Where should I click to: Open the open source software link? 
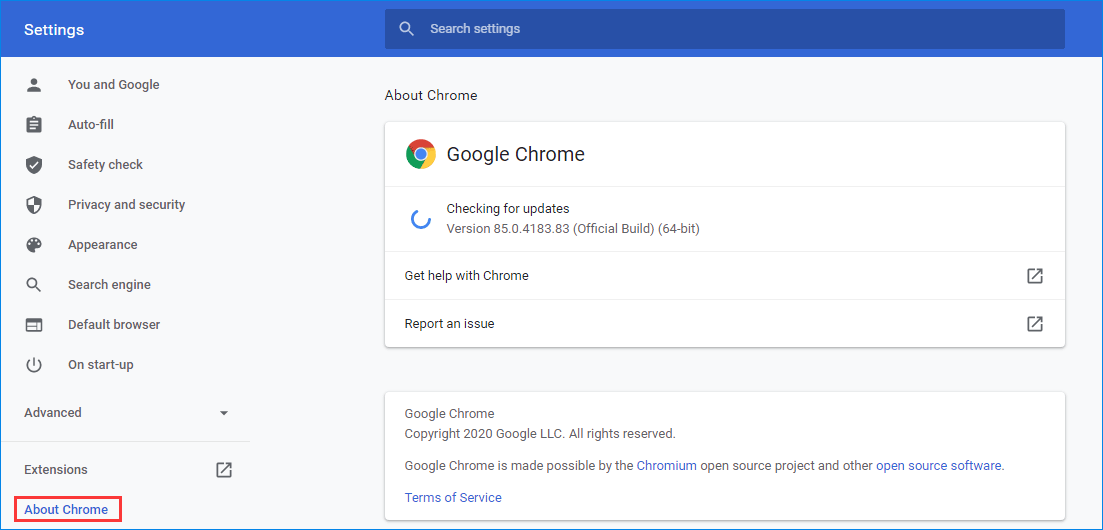tap(938, 465)
